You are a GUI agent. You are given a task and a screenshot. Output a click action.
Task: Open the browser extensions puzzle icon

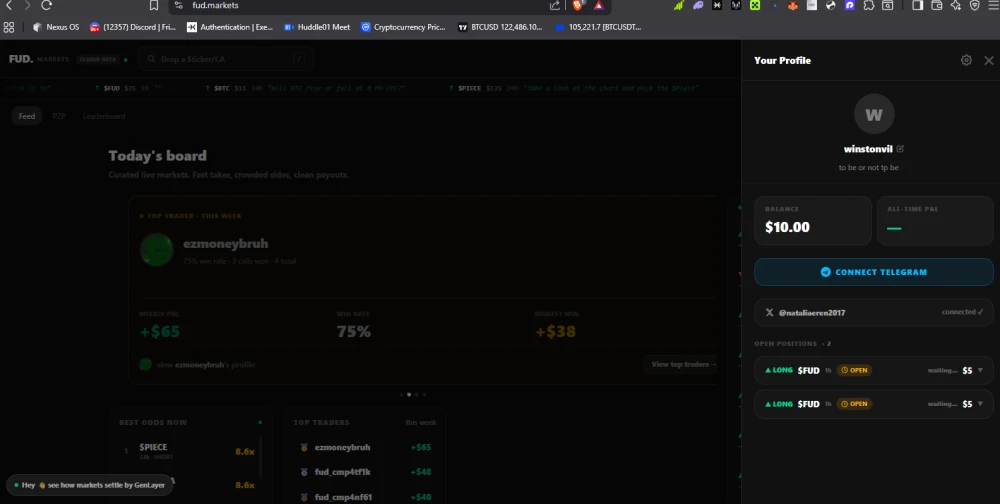pos(868,5)
